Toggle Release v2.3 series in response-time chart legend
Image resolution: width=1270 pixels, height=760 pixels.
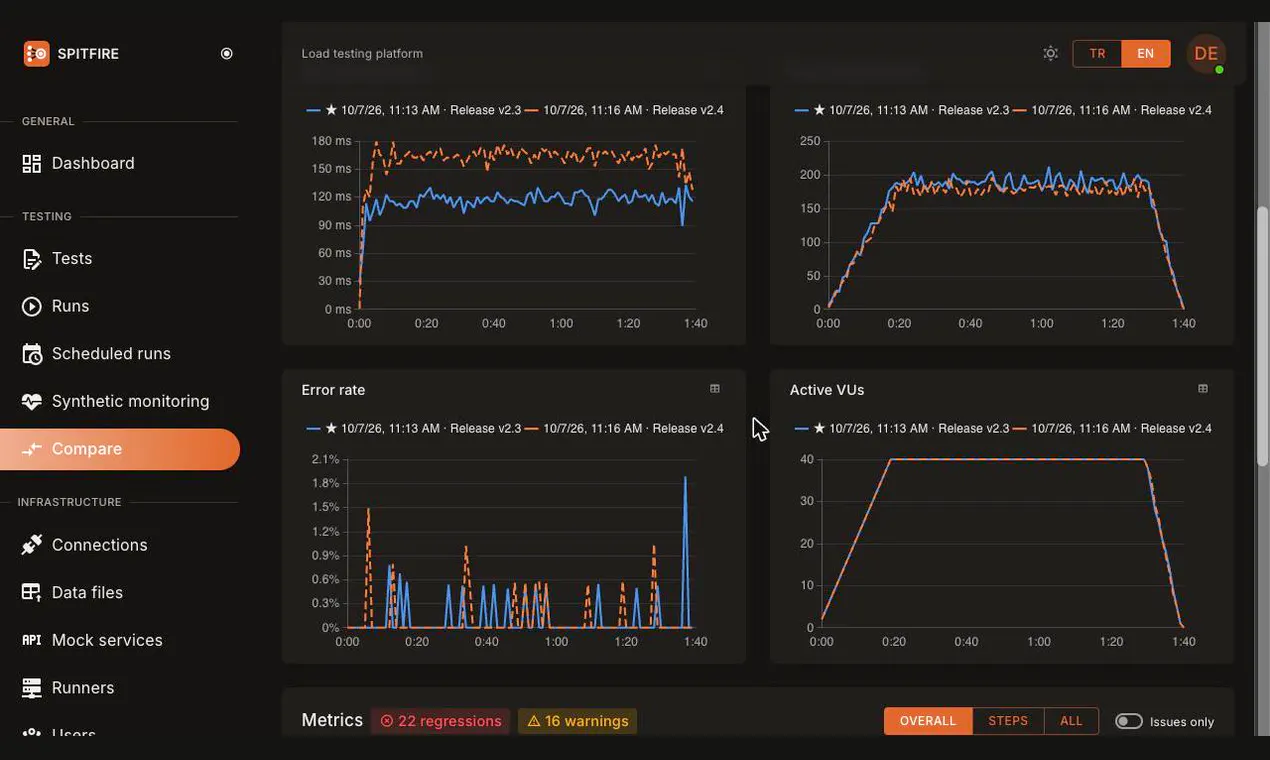414,110
